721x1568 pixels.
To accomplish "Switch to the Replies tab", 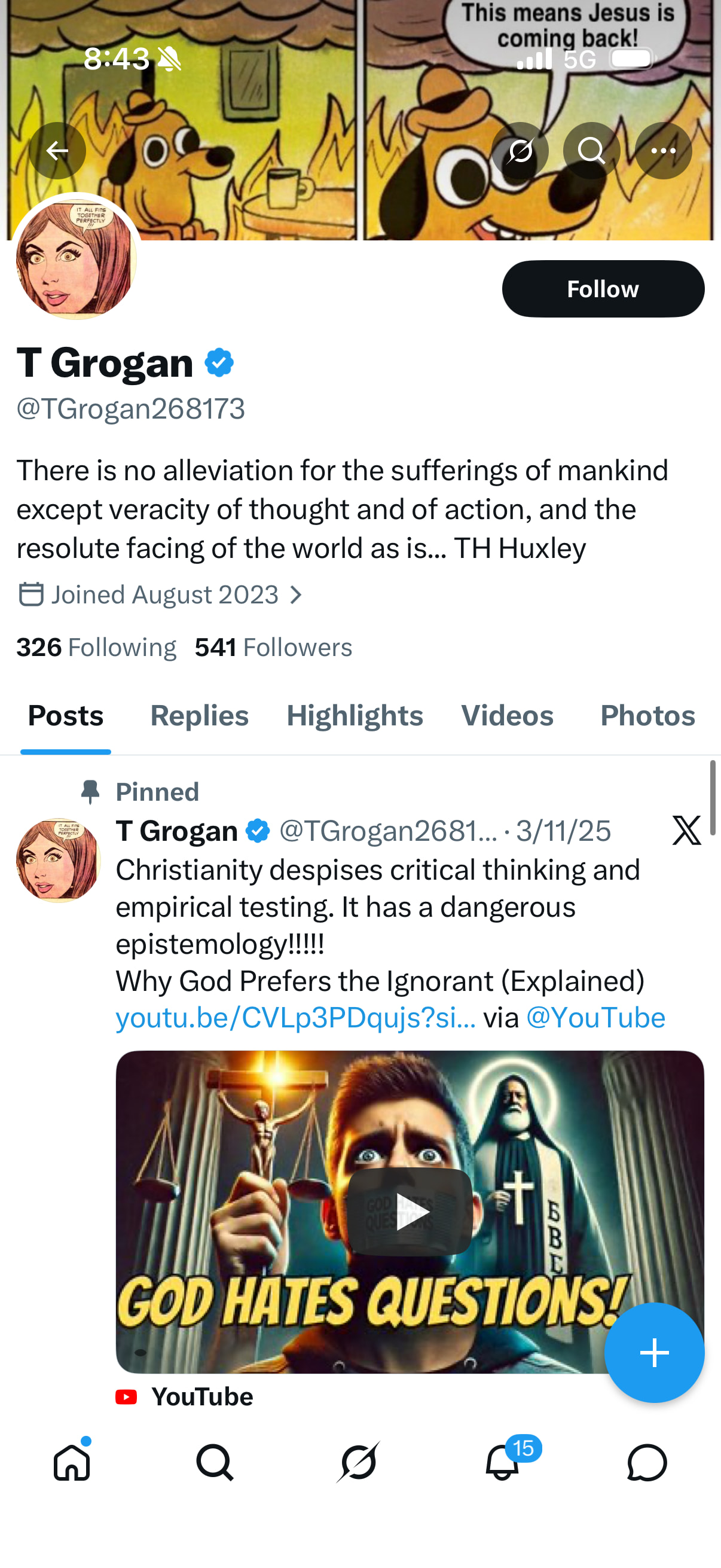I will point(199,715).
